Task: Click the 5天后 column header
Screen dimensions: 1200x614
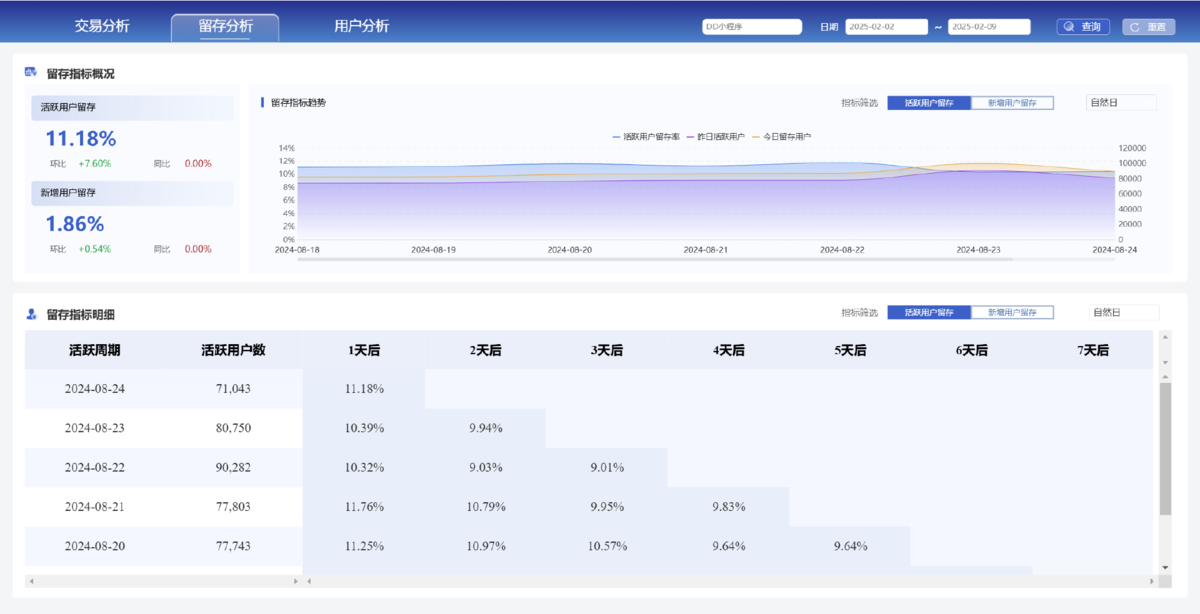Action: 850,351
